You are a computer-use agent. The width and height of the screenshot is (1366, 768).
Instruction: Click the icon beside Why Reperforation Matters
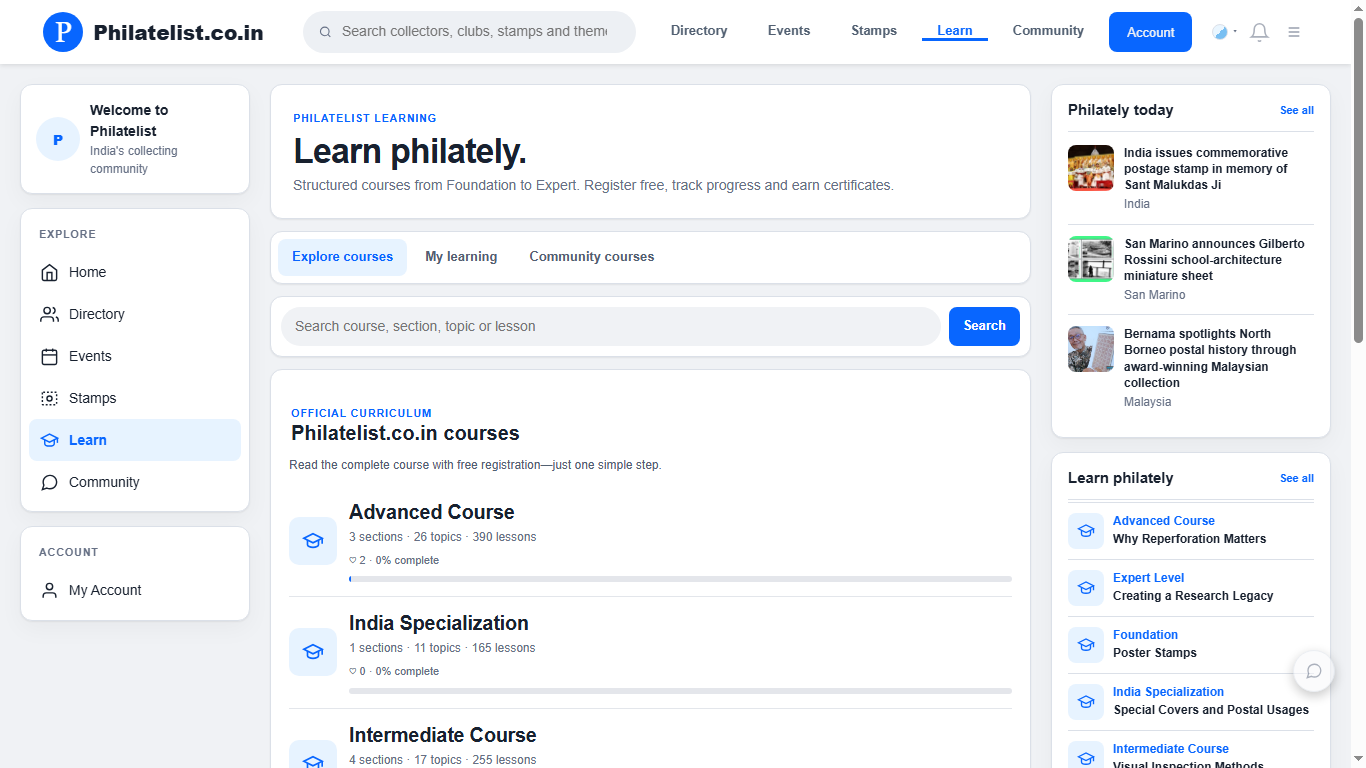click(1086, 530)
